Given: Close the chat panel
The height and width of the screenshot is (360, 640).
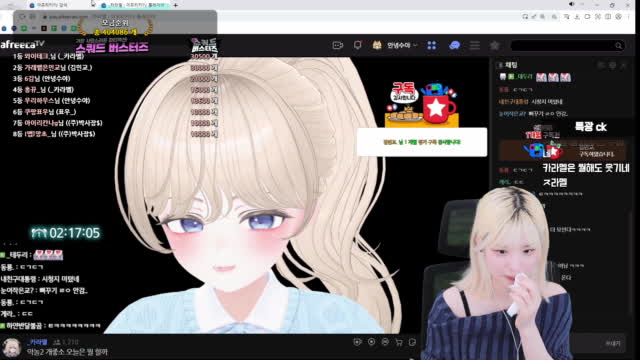Looking at the screenshot, I should 624,65.
